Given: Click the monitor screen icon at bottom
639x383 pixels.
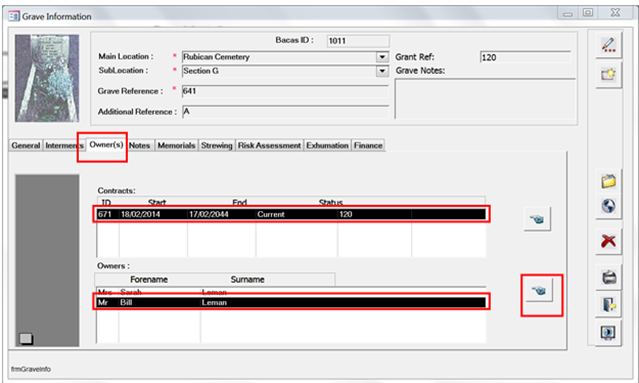Looking at the screenshot, I should coord(608,333).
